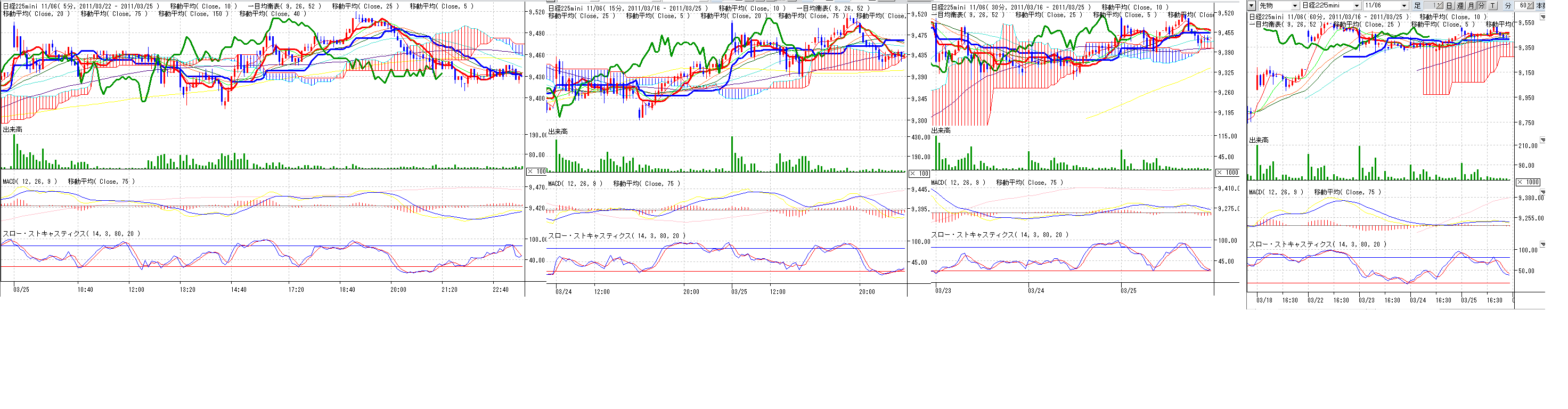Click the 足 candle label button

[1418, 5]
